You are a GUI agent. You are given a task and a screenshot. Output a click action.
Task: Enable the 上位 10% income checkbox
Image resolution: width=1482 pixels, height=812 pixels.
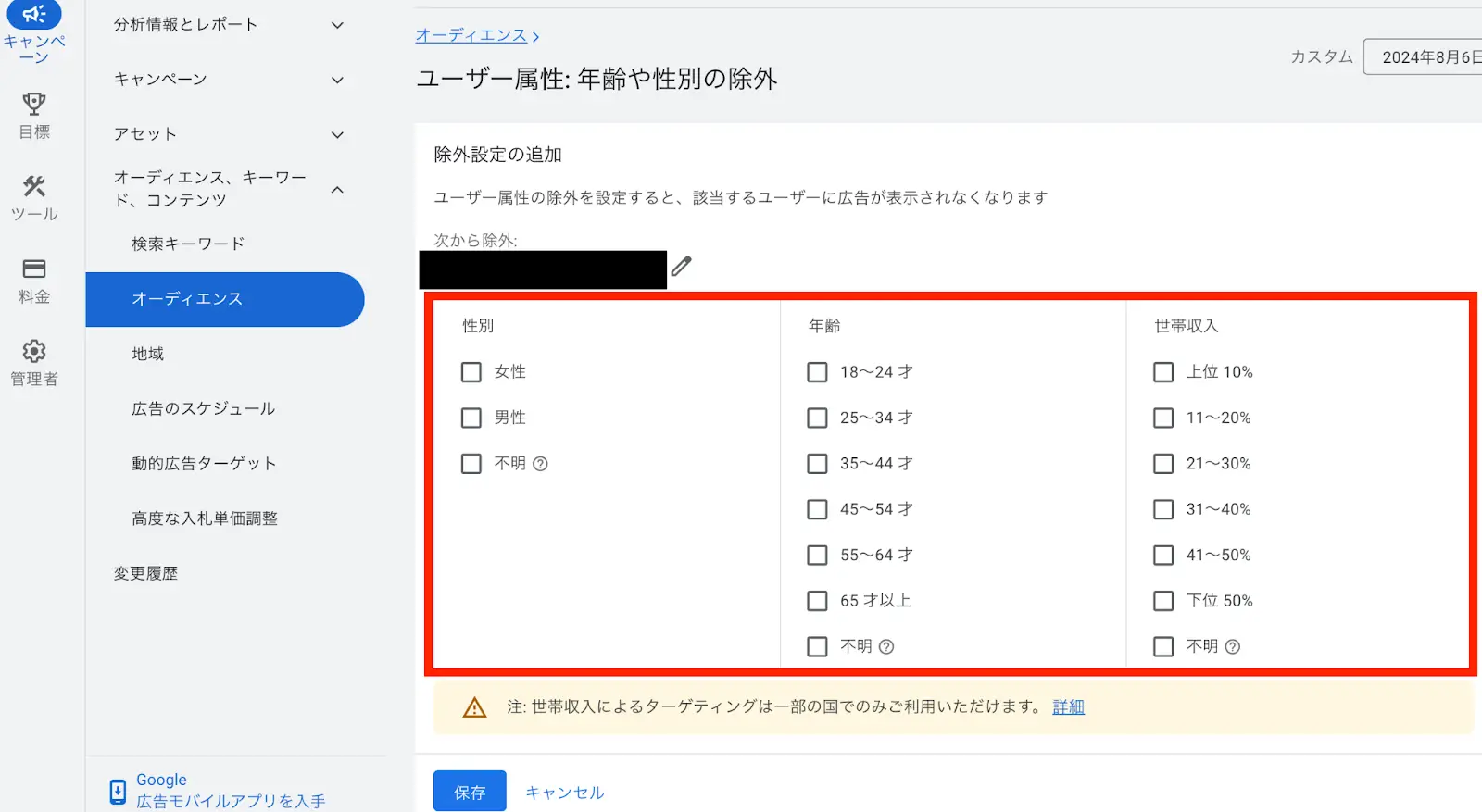[1163, 372]
